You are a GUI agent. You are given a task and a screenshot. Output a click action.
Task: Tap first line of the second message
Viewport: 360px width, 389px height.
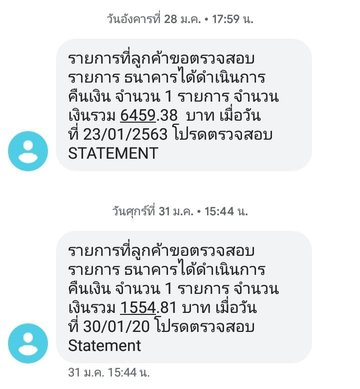tap(161, 250)
